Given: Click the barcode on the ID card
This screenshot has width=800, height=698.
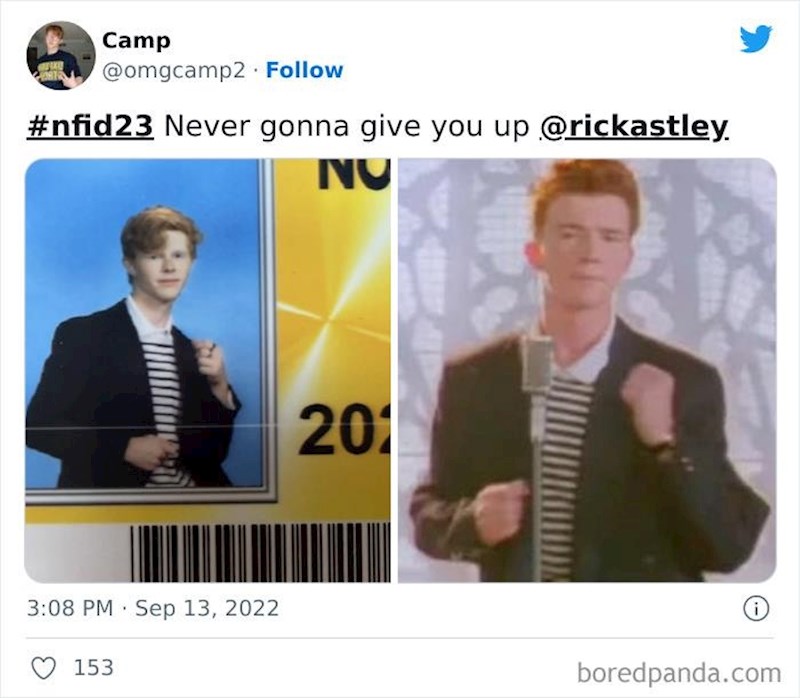Looking at the screenshot, I should coord(260,553).
